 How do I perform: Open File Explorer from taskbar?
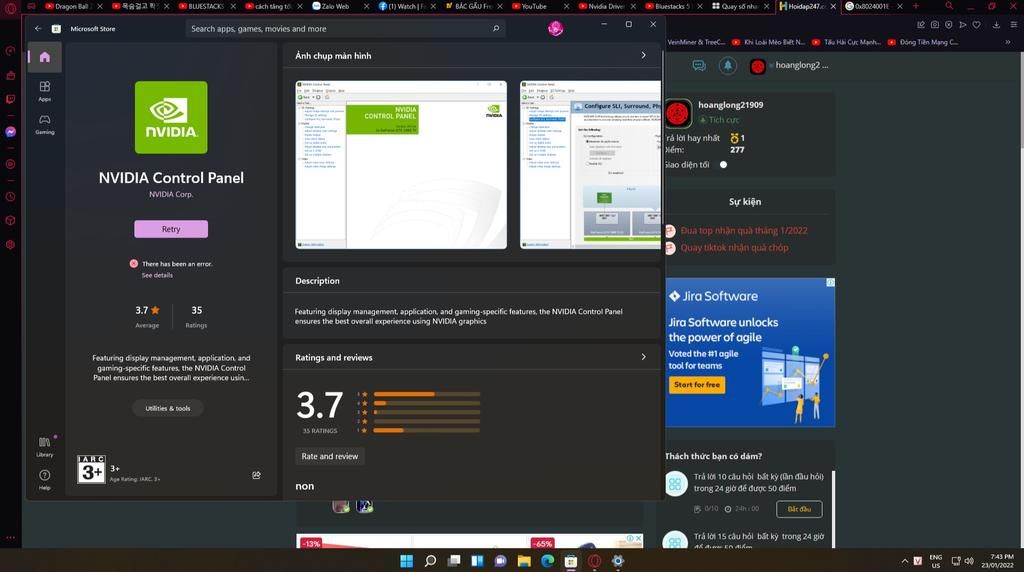tap(524, 561)
